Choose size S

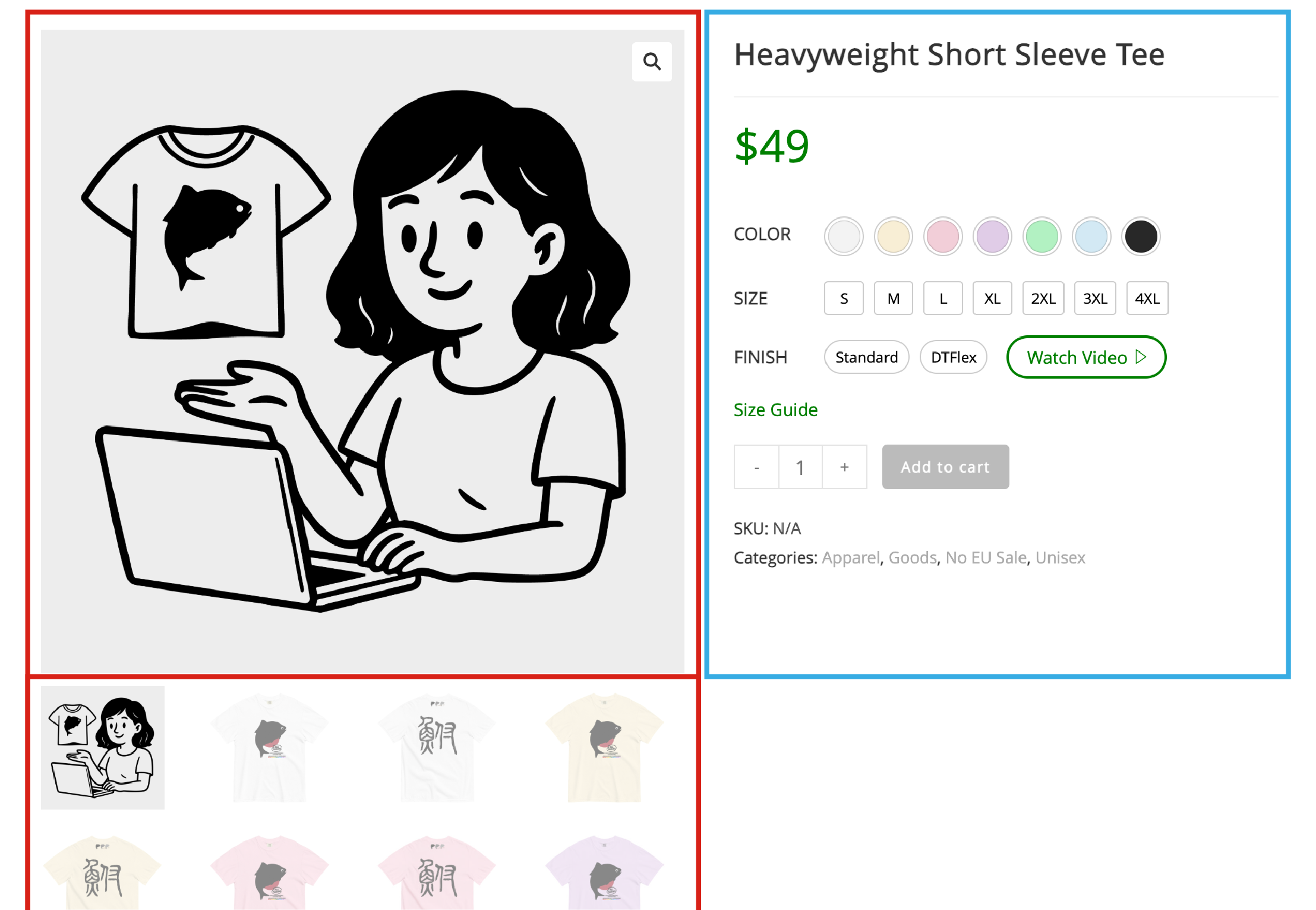click(844, 298)
